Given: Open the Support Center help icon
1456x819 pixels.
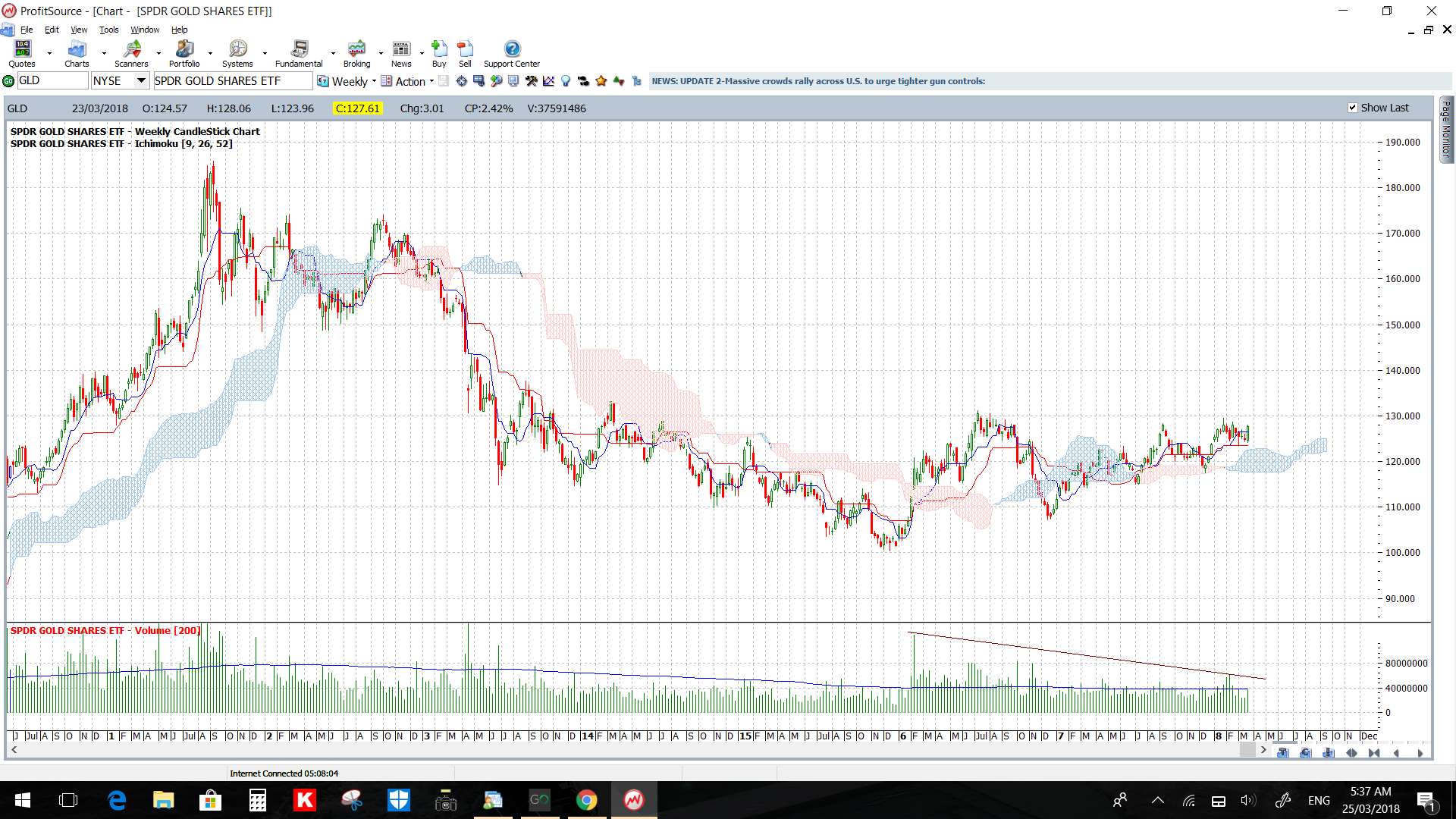Looking at the screenshot, I should coord(512,54).
